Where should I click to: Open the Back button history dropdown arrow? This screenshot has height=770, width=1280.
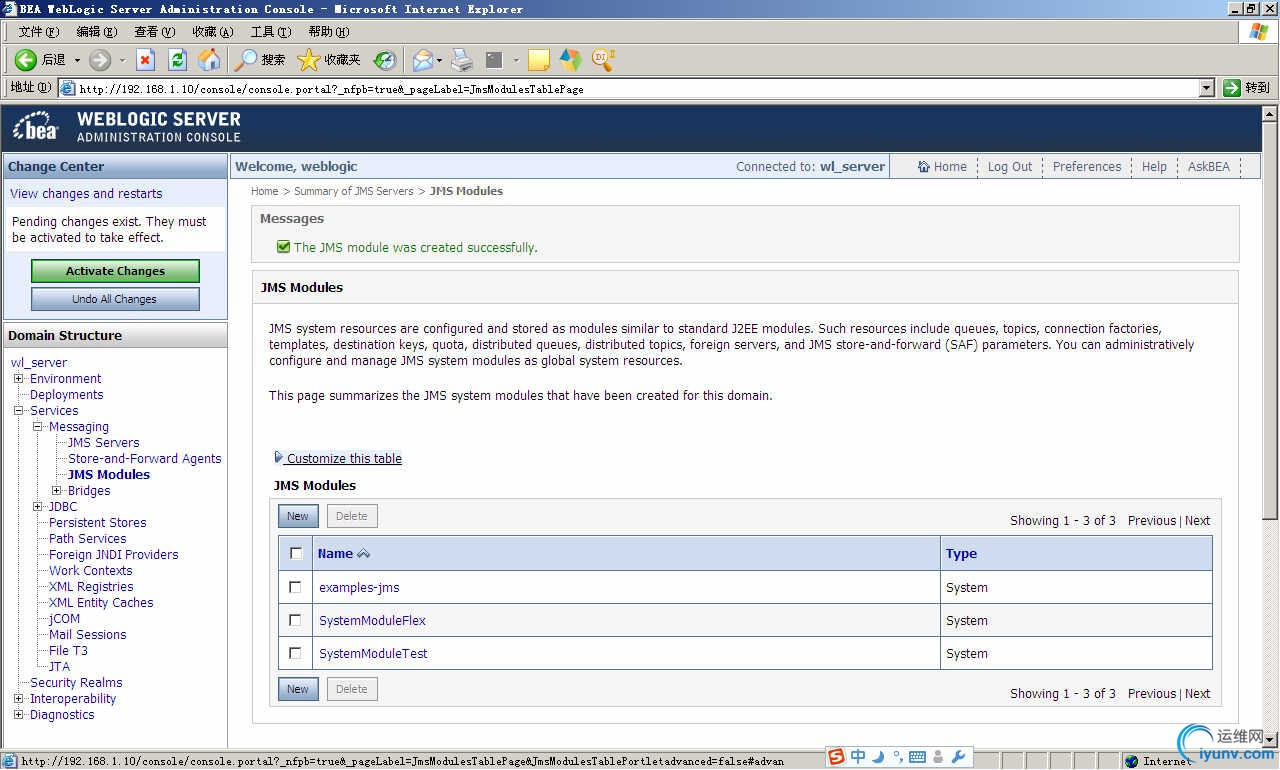pyautogui.click(x=77, y=60)
